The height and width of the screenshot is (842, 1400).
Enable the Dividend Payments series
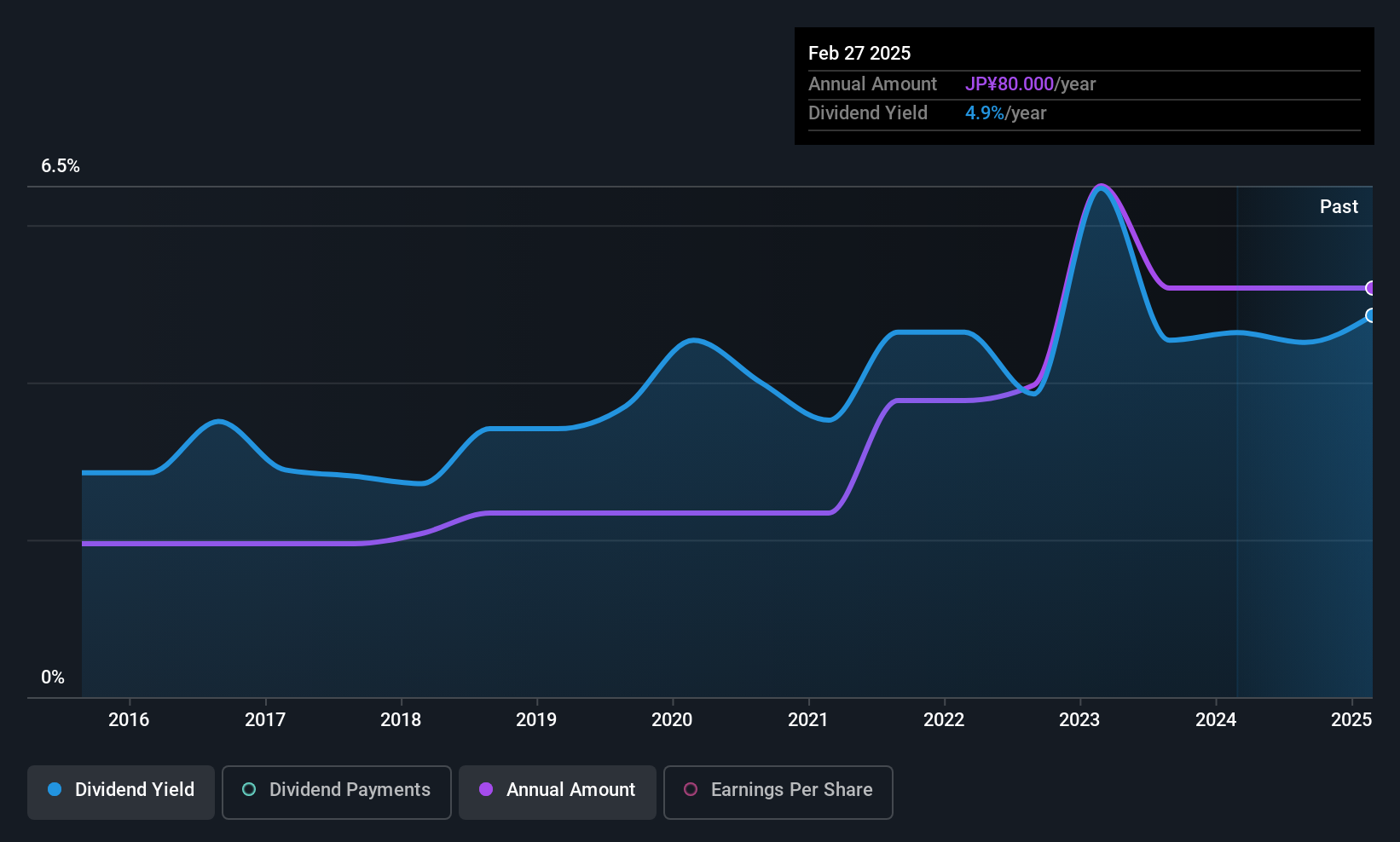(336, 792)
